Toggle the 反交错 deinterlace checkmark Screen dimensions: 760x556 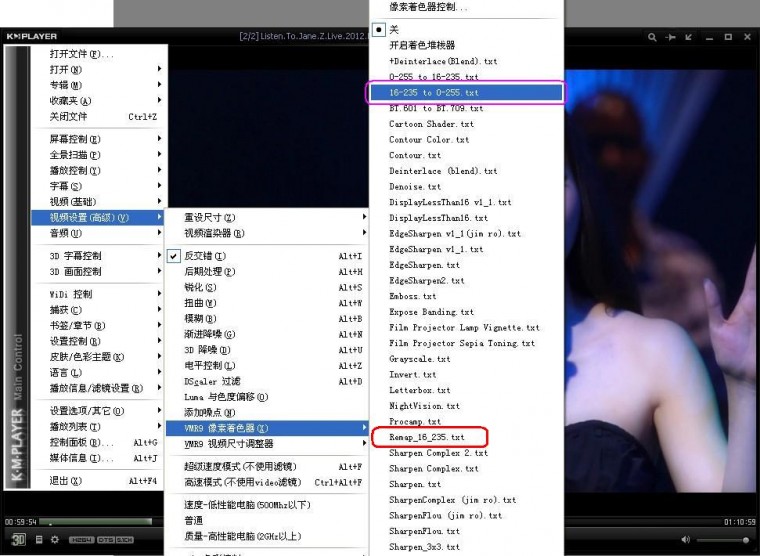(174, 256)
